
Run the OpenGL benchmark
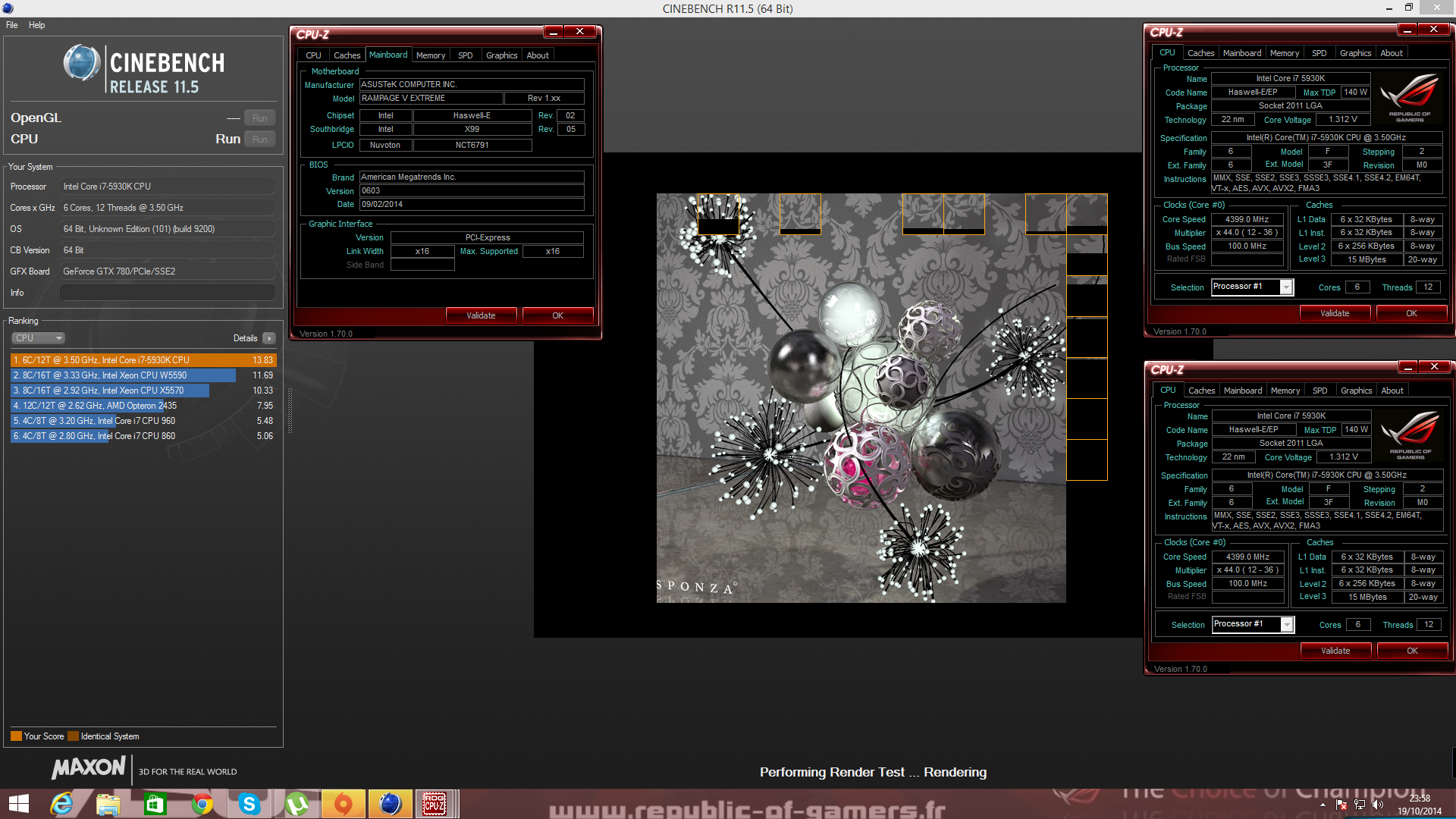pyautogui.click(x=259, y=118)
